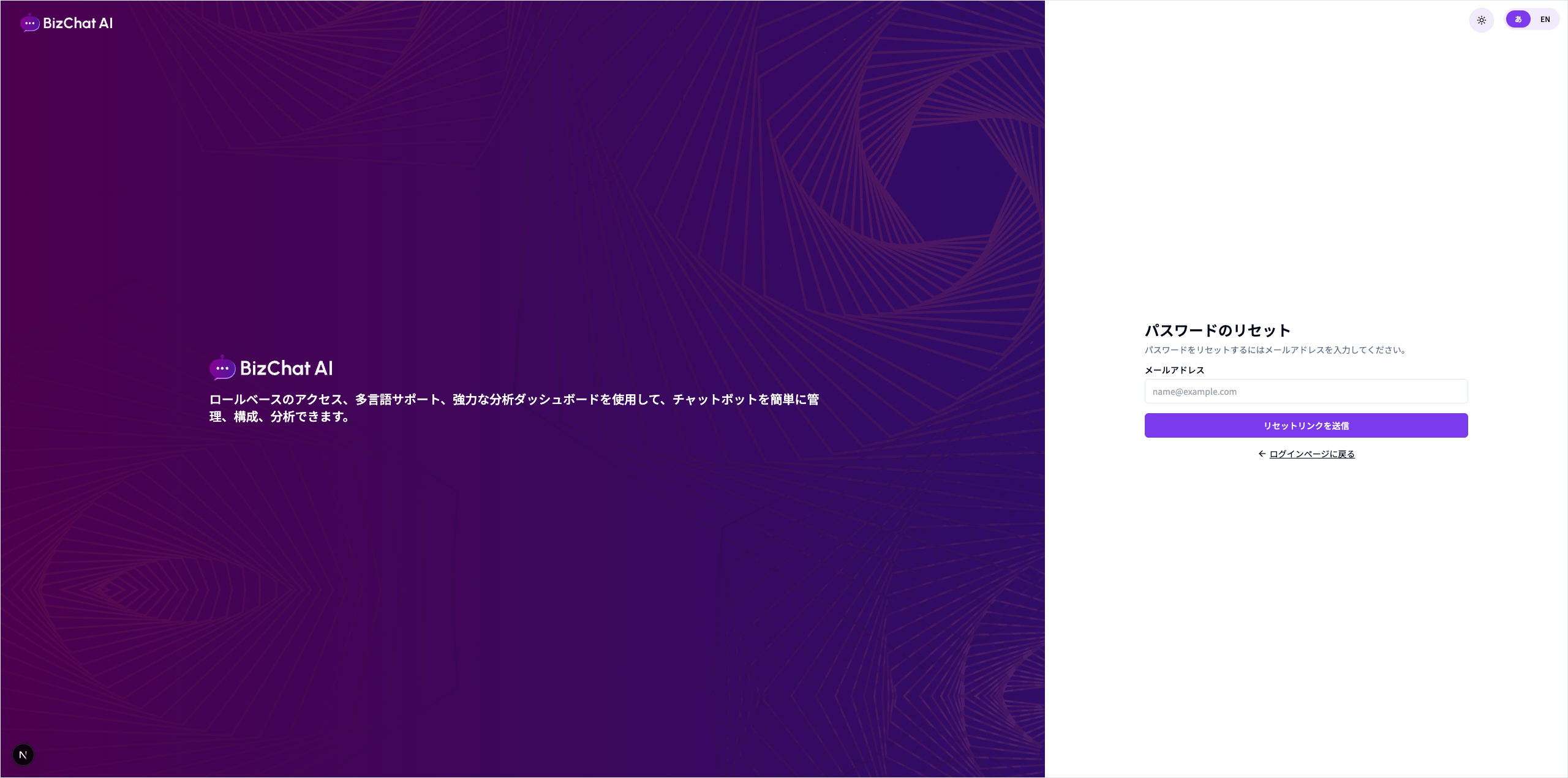
Task: Switch language to Japanese (あ)
Action: [1518, 20]
